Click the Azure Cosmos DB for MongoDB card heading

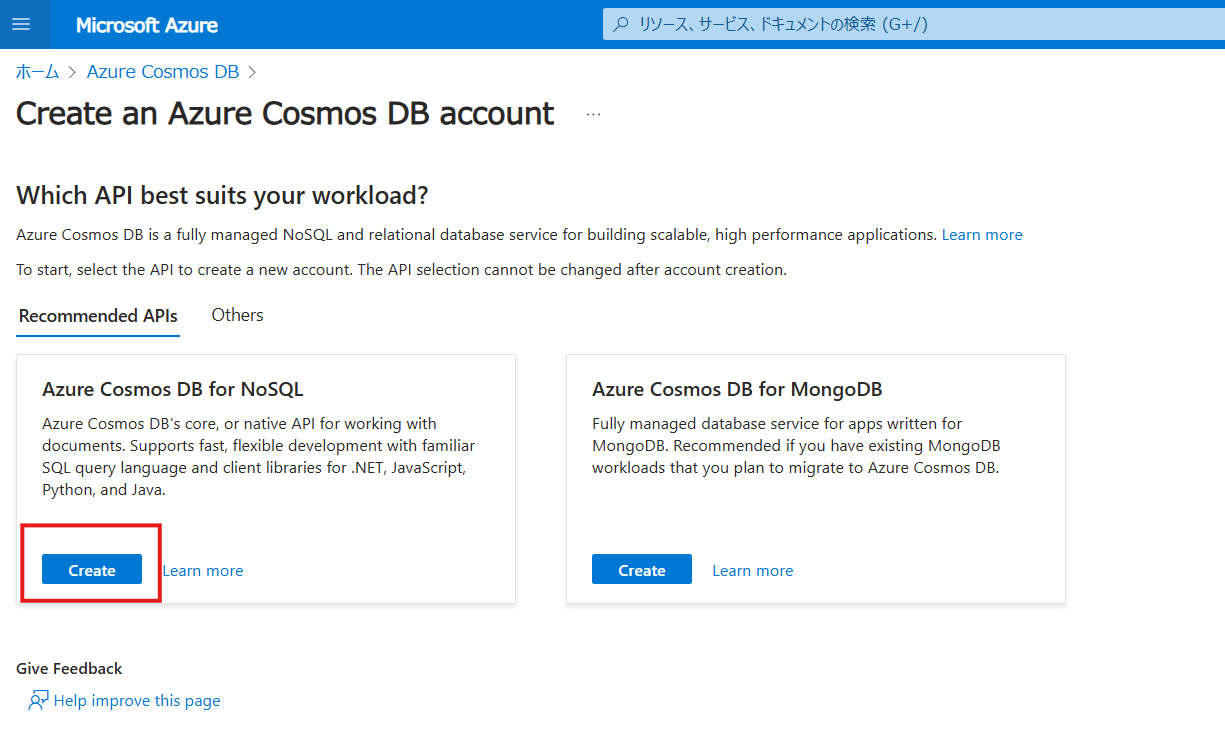[x=737, y=389]
